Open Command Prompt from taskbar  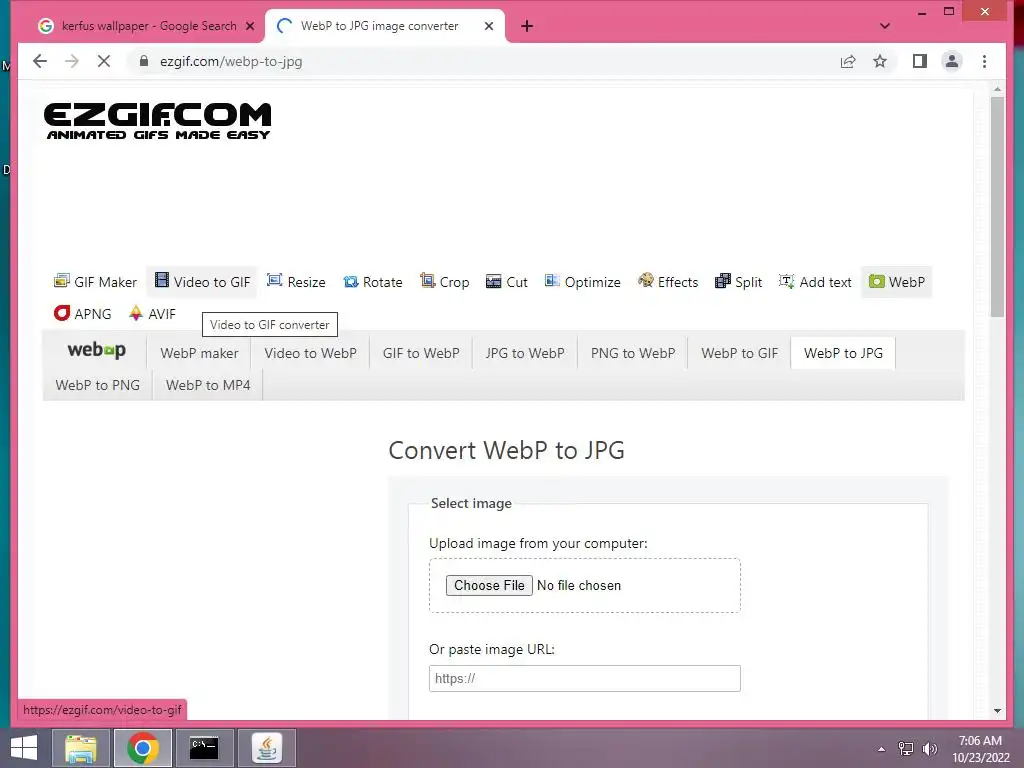coord(204,748)
